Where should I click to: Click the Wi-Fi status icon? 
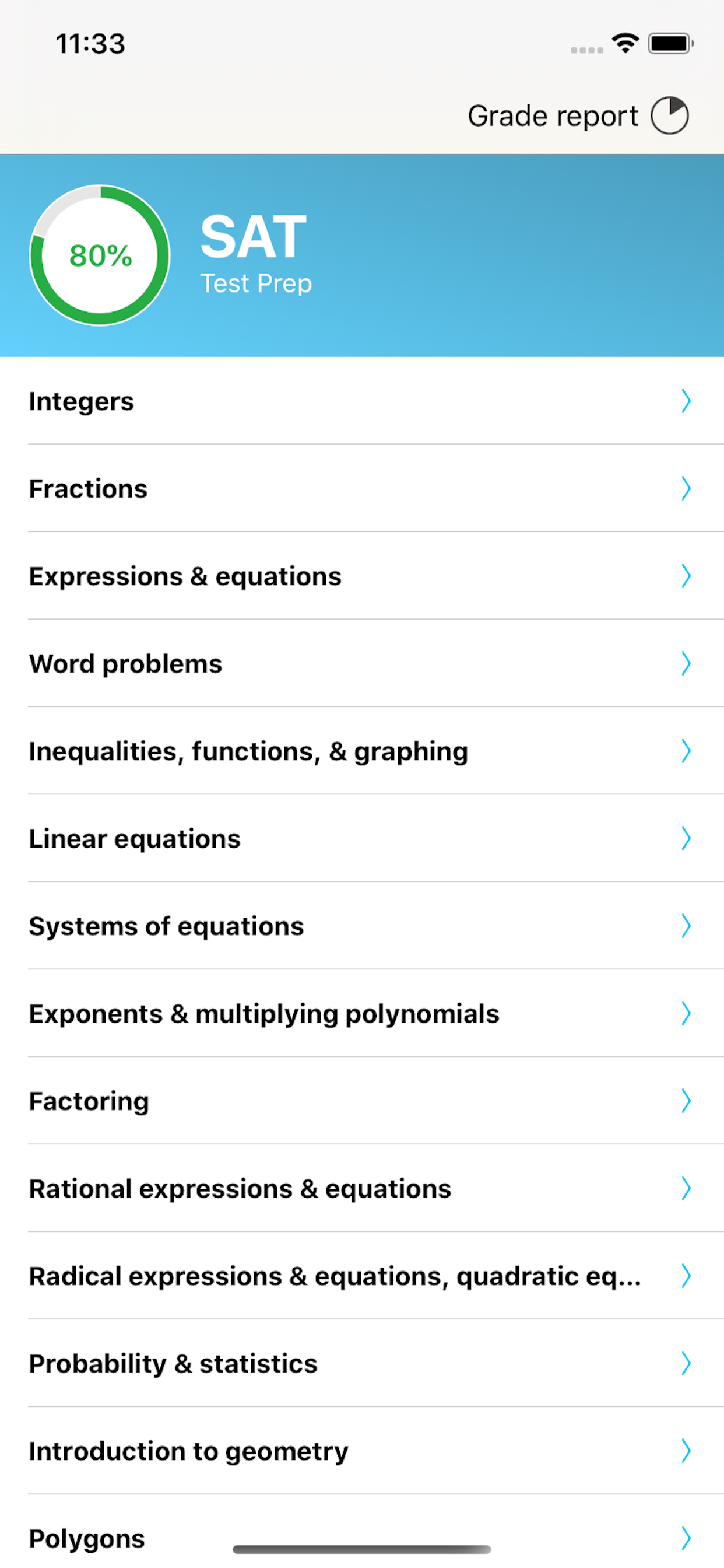tap(625, 43)
